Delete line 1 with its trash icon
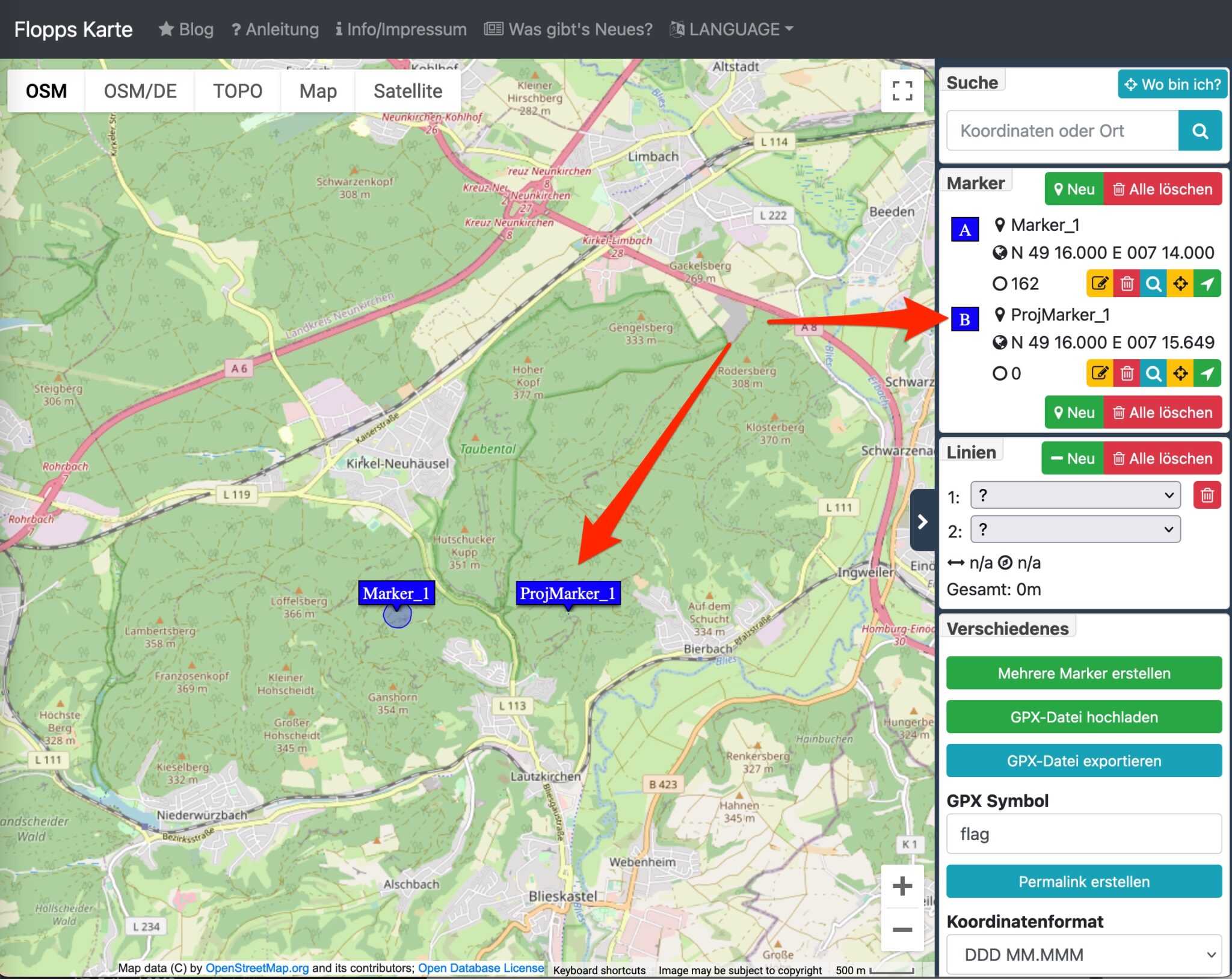Viewport: 1232px width, 979px height. pyautogui.click(x=1207, y=496)
